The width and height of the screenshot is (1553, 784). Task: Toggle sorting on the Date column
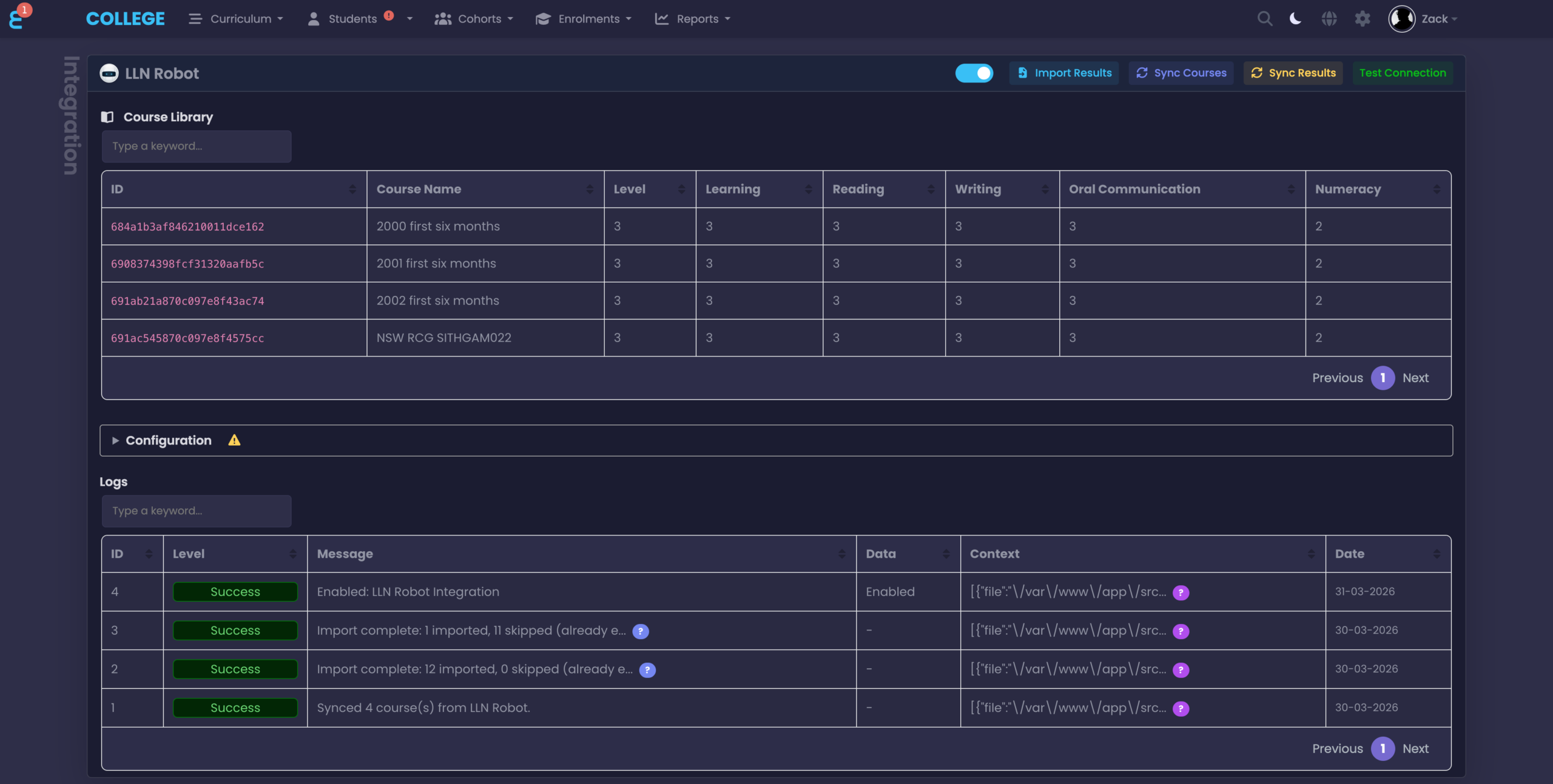click(x=1437, y=554)
